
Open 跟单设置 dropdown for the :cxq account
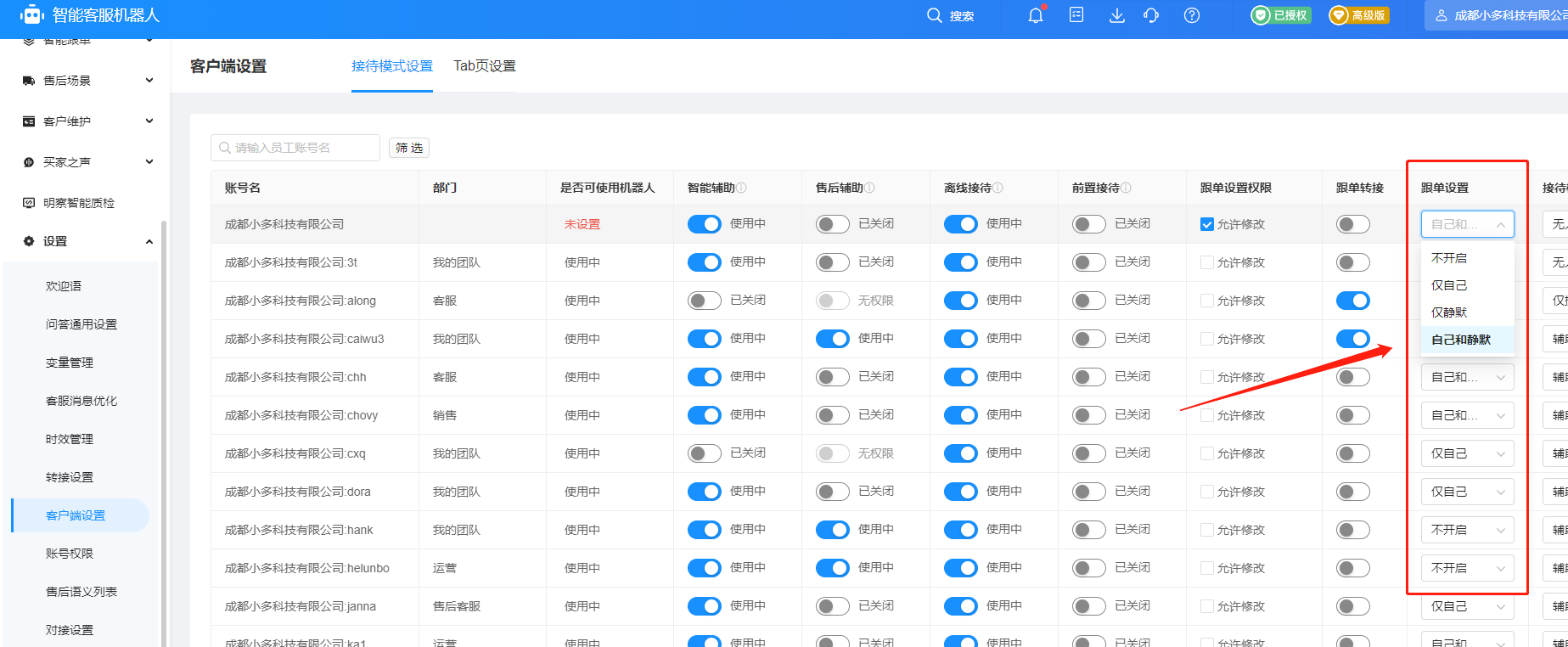[x=1467, y=453]
